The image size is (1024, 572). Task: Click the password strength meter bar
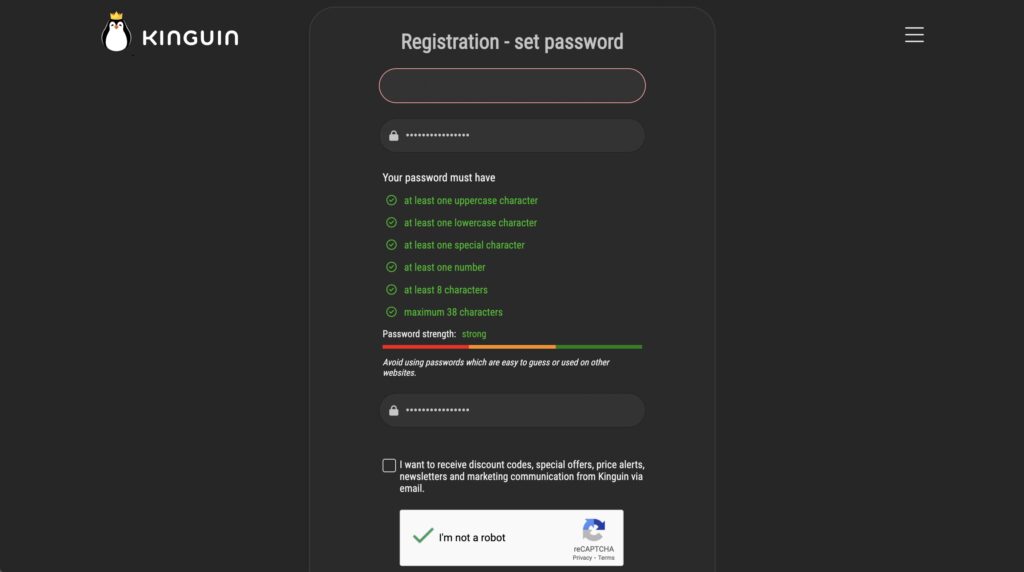click(x=512, y=347)
